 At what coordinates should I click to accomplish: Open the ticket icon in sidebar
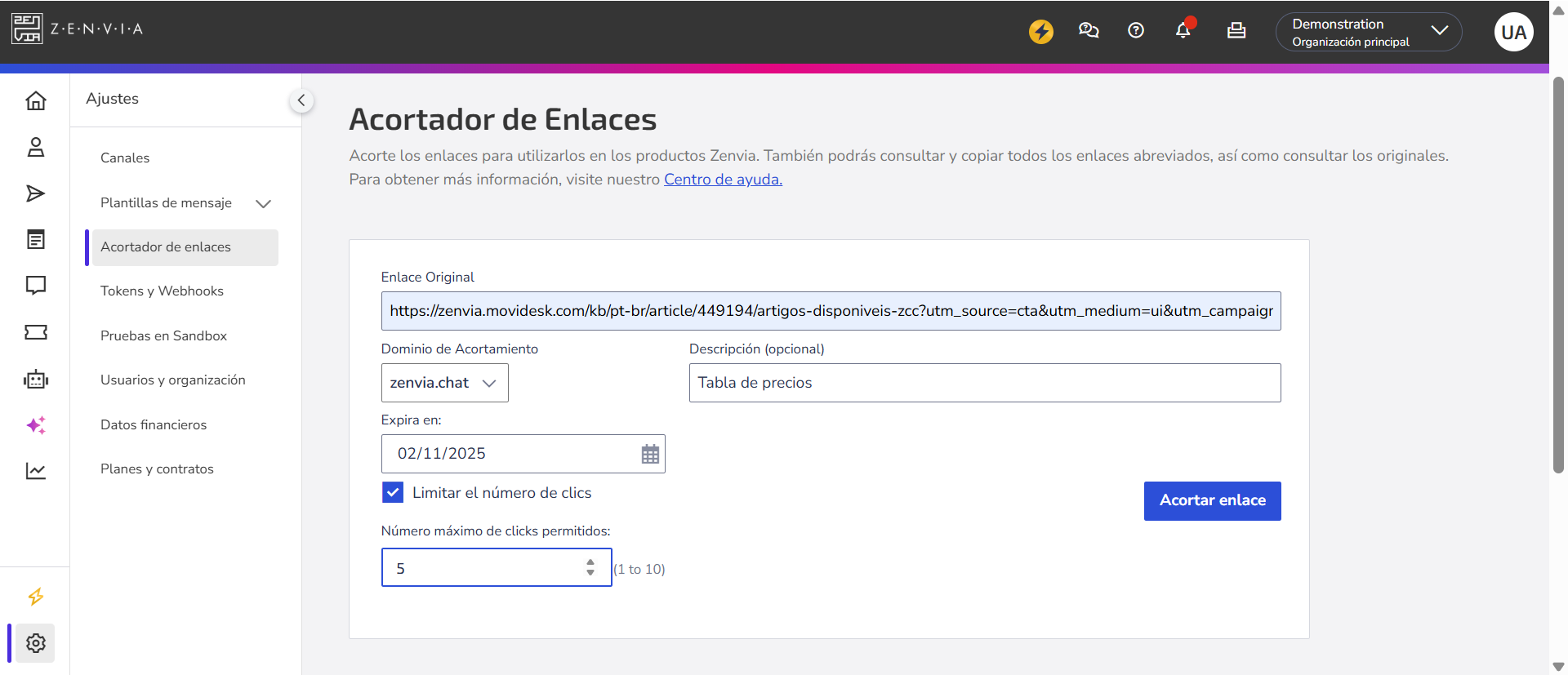tap(36, 332)
